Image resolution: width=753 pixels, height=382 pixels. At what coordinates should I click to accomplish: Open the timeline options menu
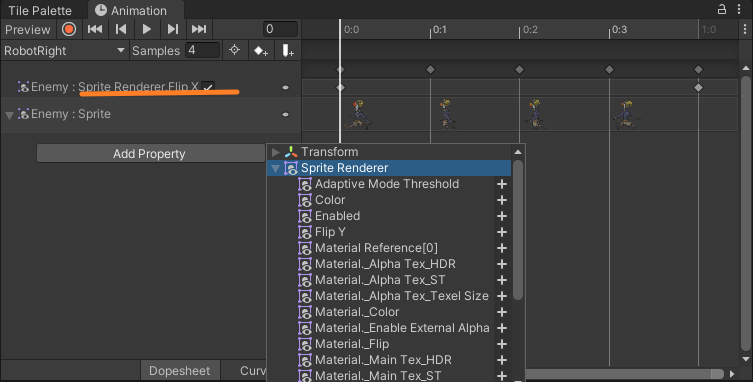(x=745, y=29)
